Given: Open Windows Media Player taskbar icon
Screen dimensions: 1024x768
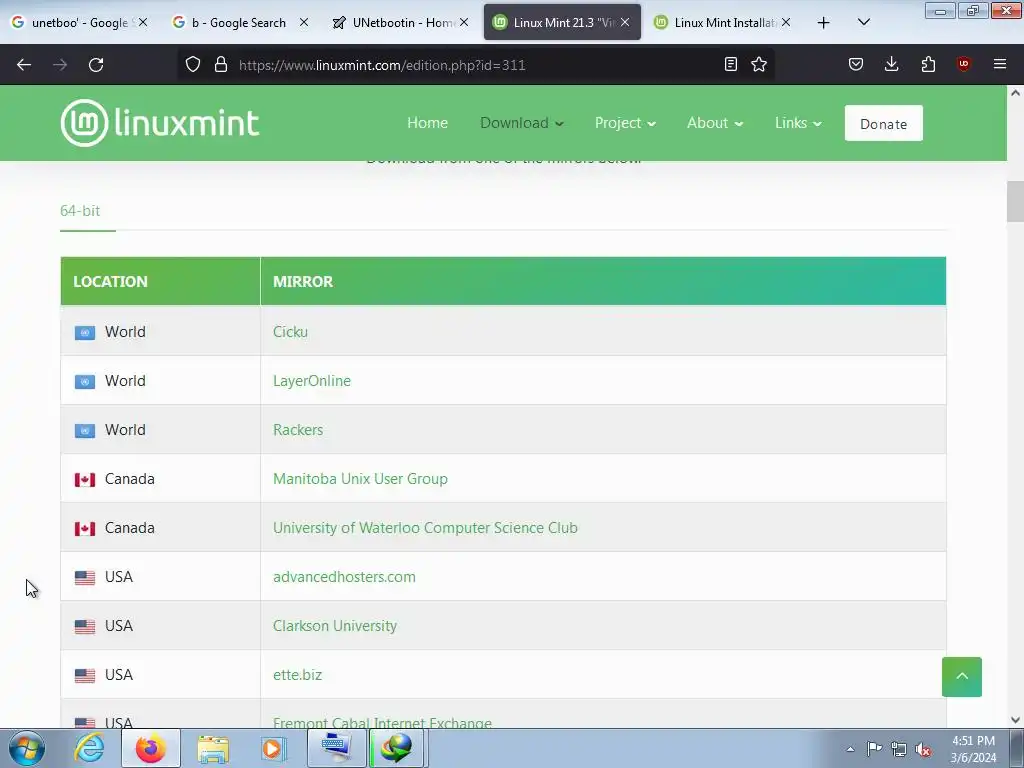Looking at the screenshot, I should (274, 748).
